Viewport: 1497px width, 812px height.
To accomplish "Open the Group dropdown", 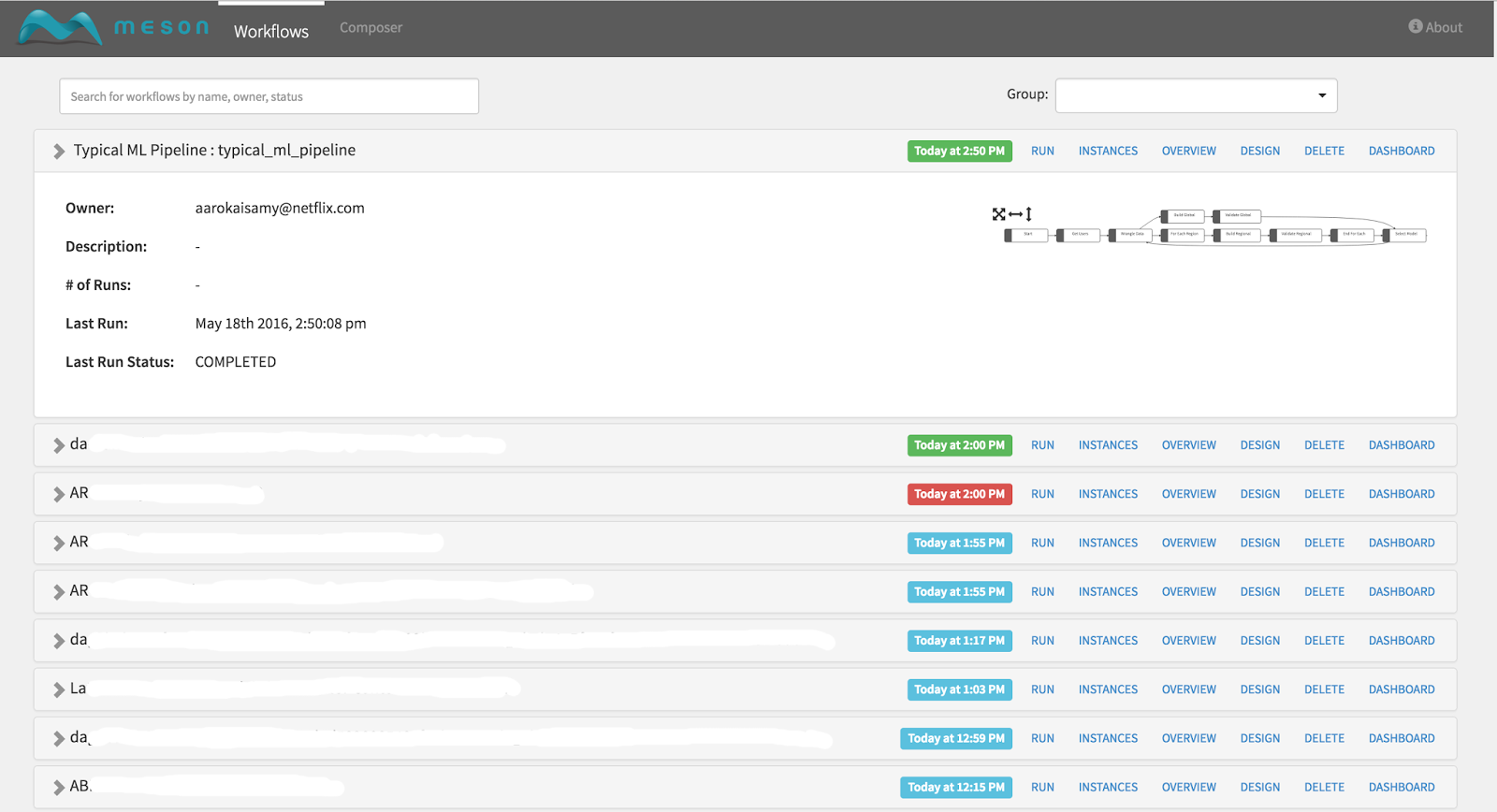I will [x=1196, y=95].
